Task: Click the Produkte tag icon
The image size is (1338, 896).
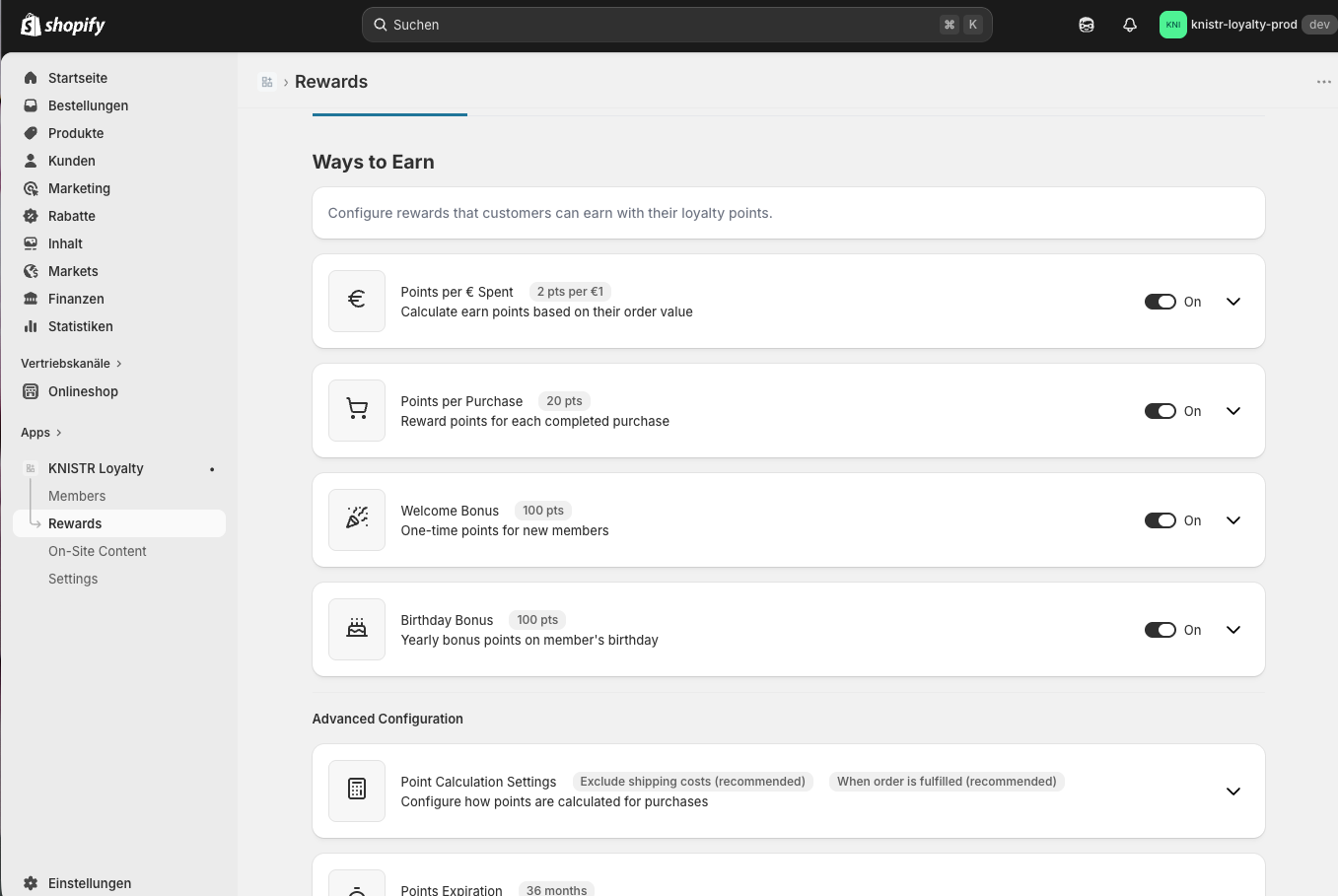Action: [x=31, y=133]
